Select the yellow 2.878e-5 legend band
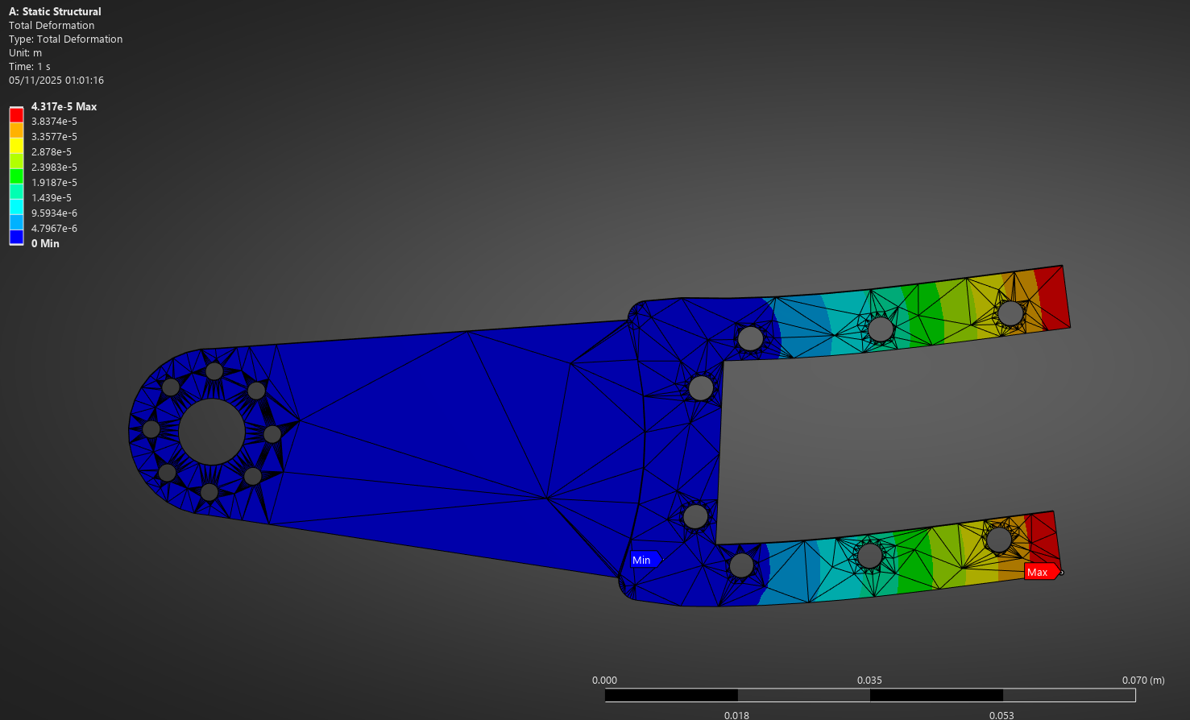Image resolution: width=1190 pixels, height=720 pixels. coord(14,144)
